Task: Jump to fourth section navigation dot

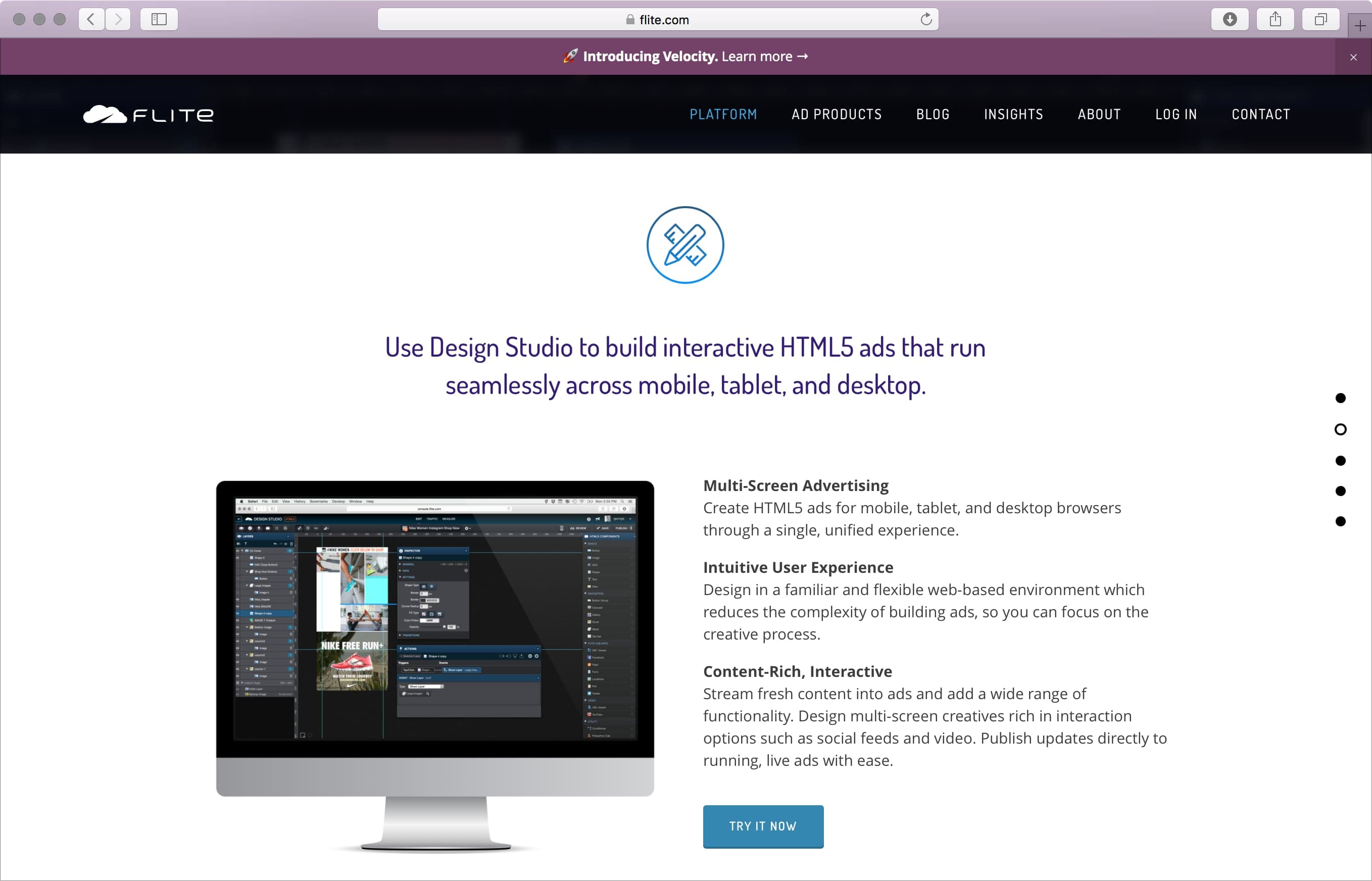Action: 1340,491
